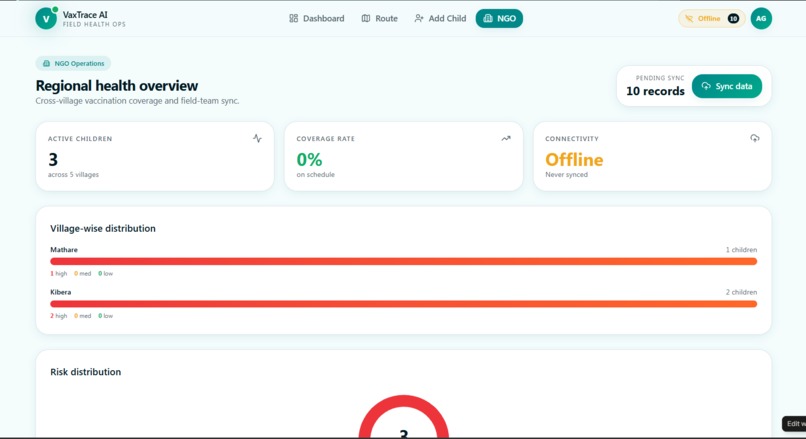
Task: Click the cloud icon in Connectivity card
Action: coord(754,138)
